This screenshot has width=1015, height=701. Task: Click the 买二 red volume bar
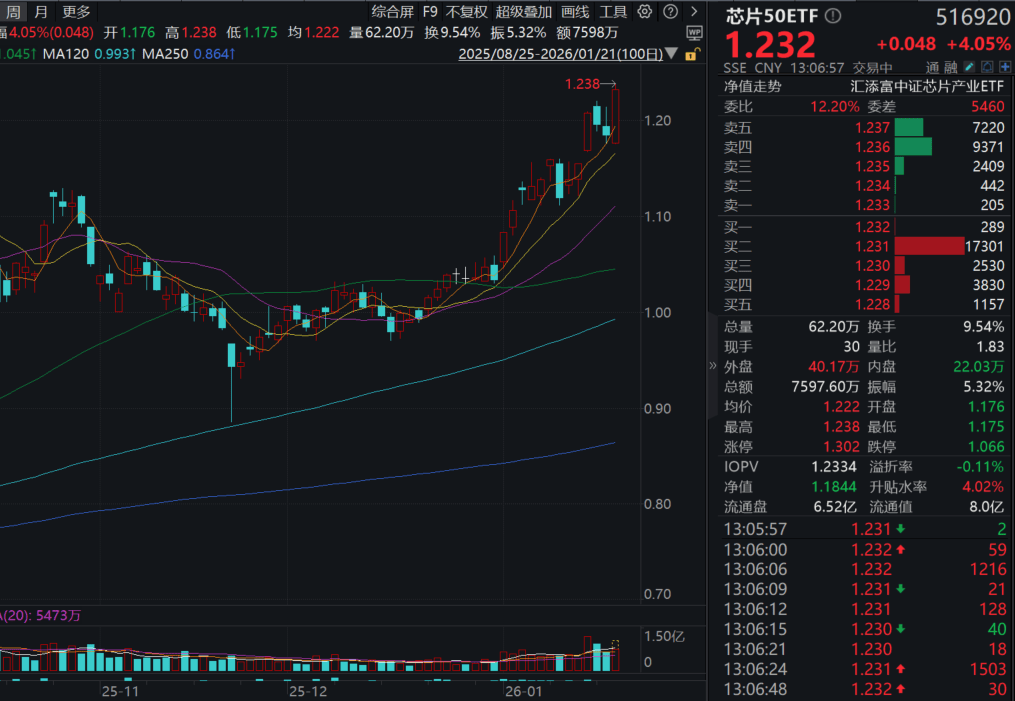(929, 246)
